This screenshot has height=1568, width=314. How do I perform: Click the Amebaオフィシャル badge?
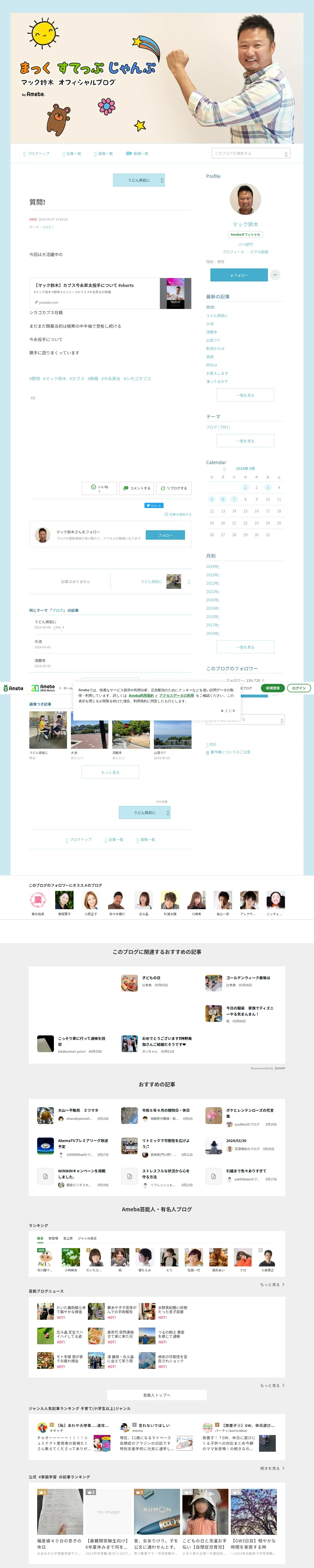point(245,234)
